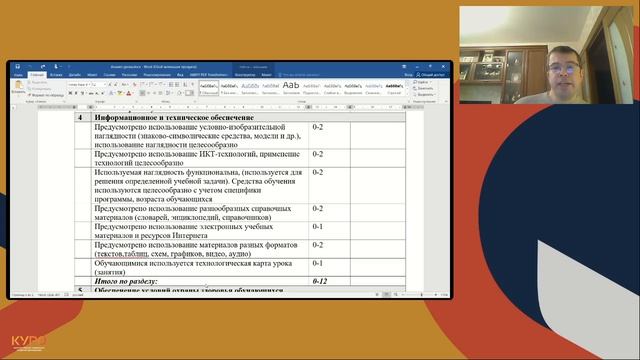Image resolution: width=640 pixels, height=360 pixels.
Task: Align paragraph text to the right
Action: [154, 93]
